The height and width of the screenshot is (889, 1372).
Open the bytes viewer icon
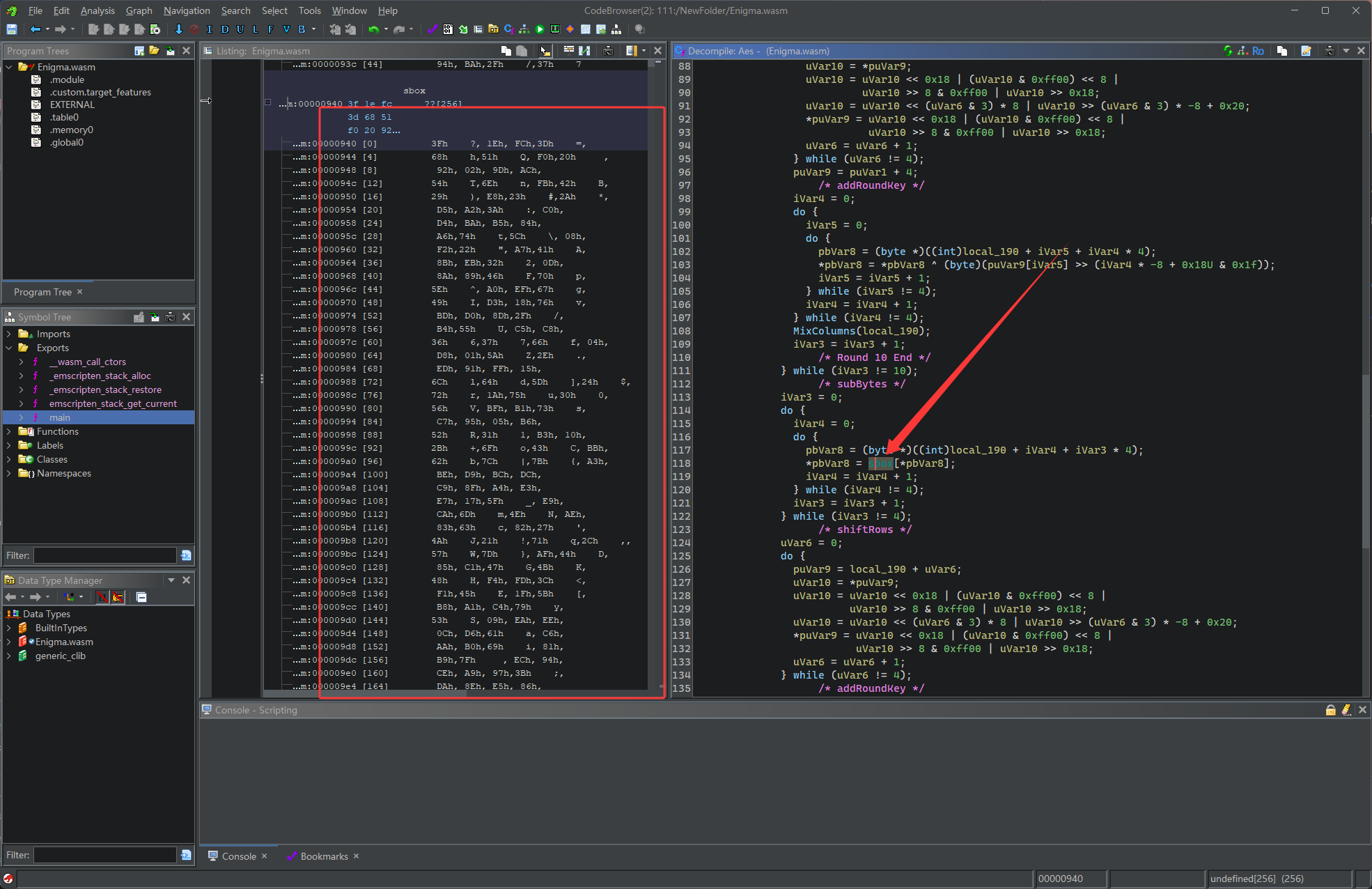click(x=448, y=29)
